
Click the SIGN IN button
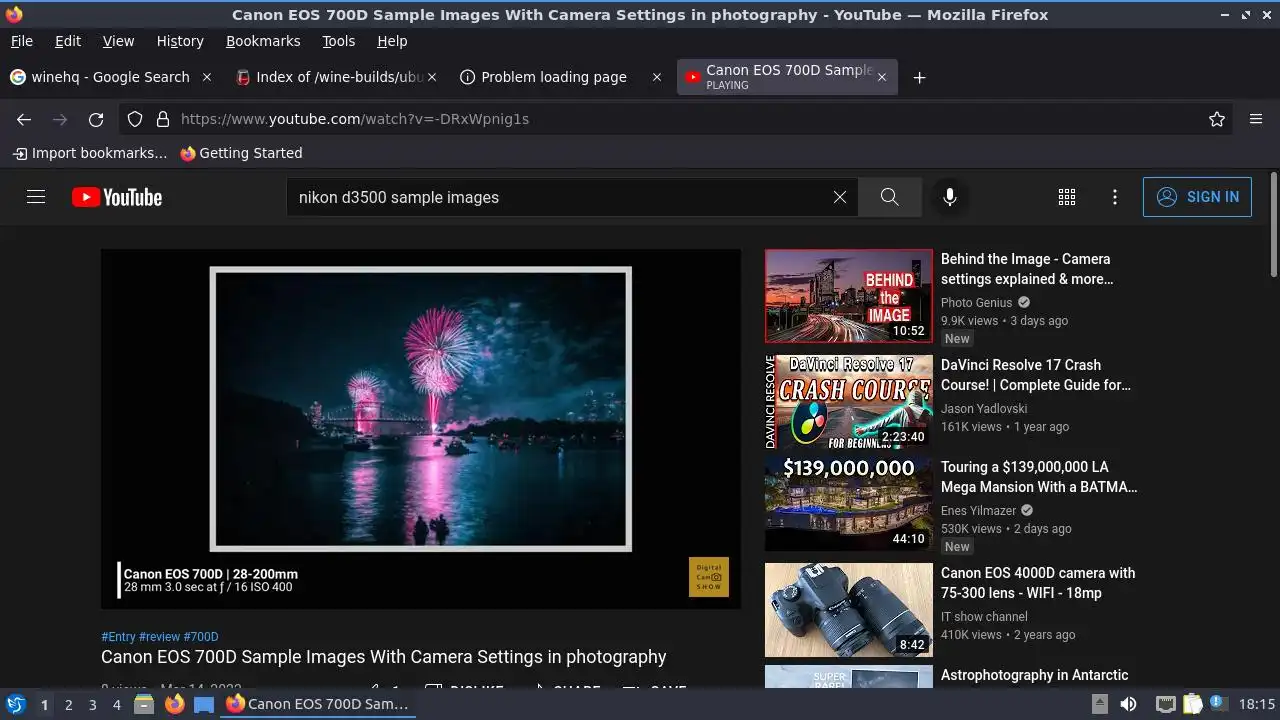tap(1197, 197)
